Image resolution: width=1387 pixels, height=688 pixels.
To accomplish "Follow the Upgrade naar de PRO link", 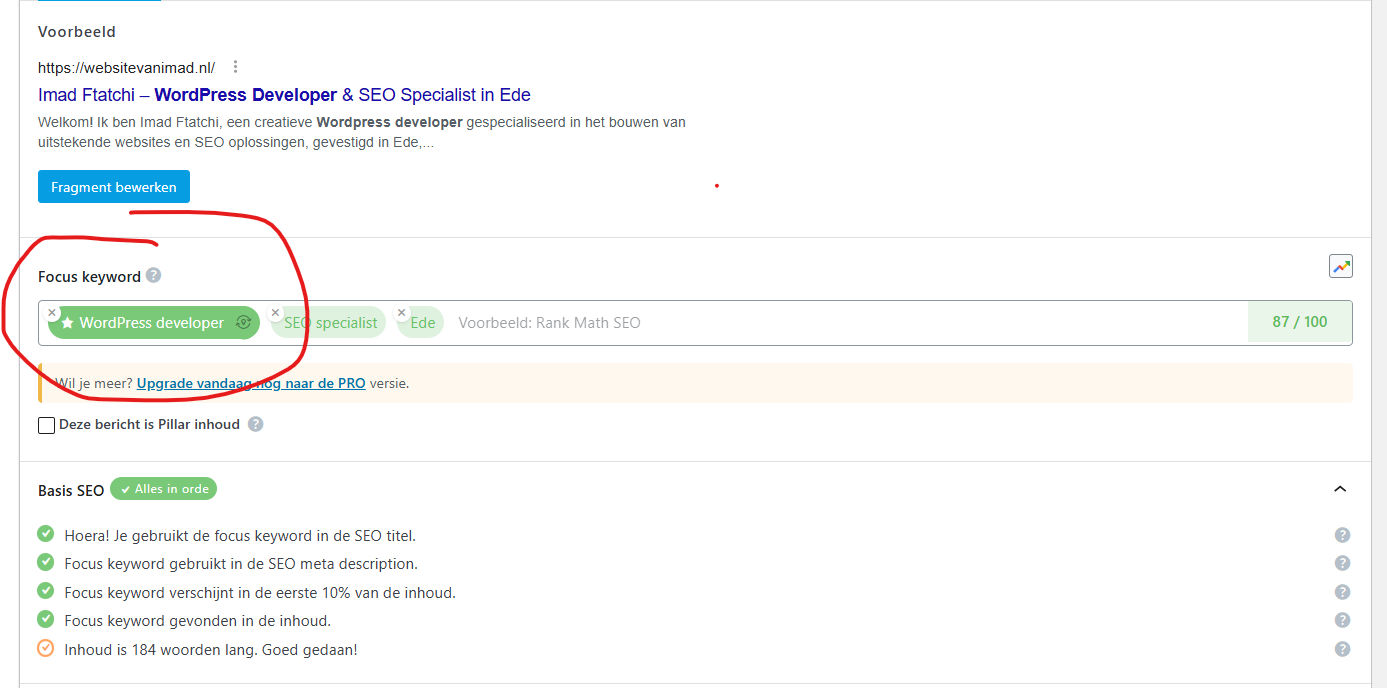I will click(x=251, y=383).
